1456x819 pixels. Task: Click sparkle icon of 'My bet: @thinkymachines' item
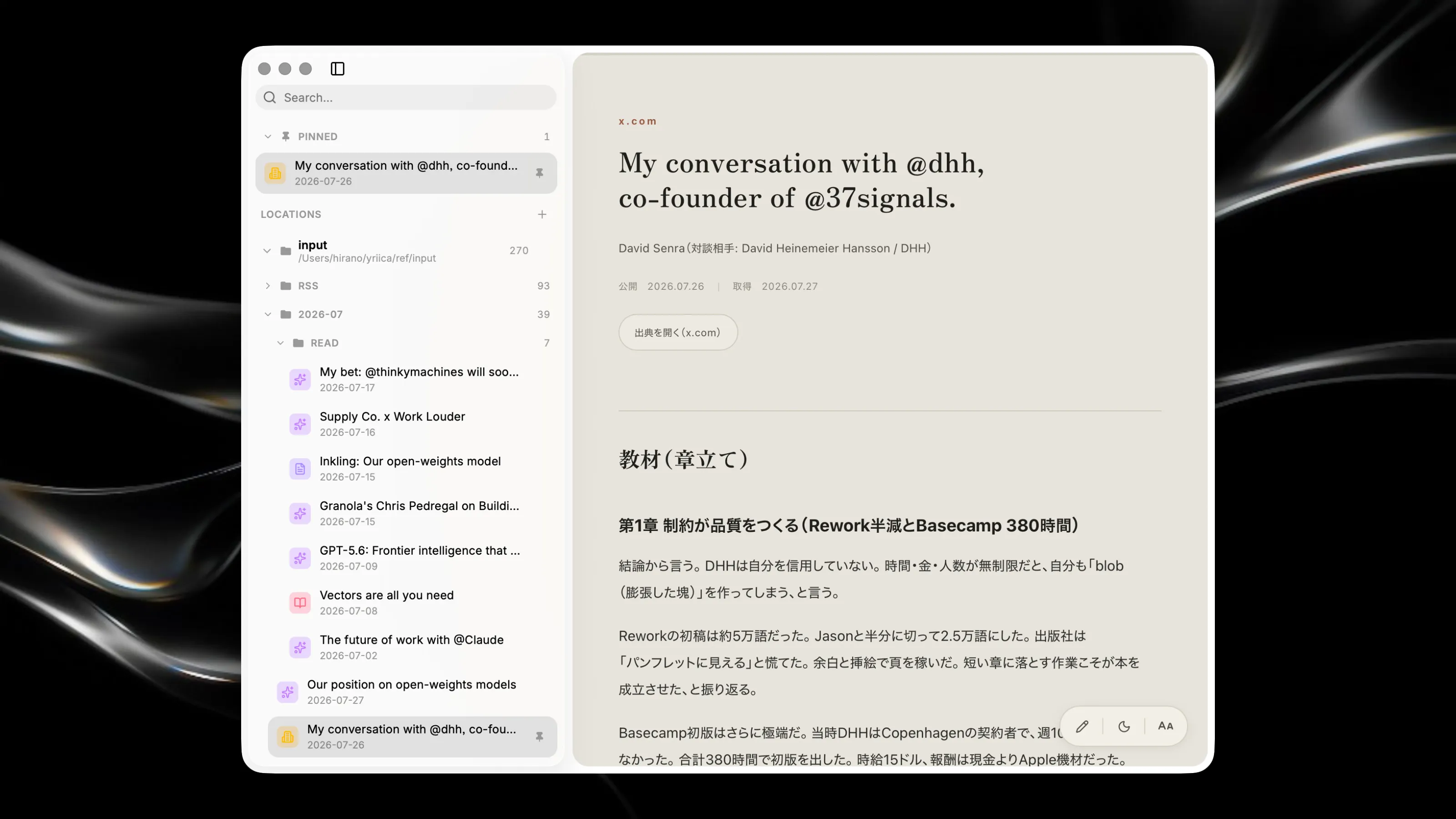pos(300,379)
